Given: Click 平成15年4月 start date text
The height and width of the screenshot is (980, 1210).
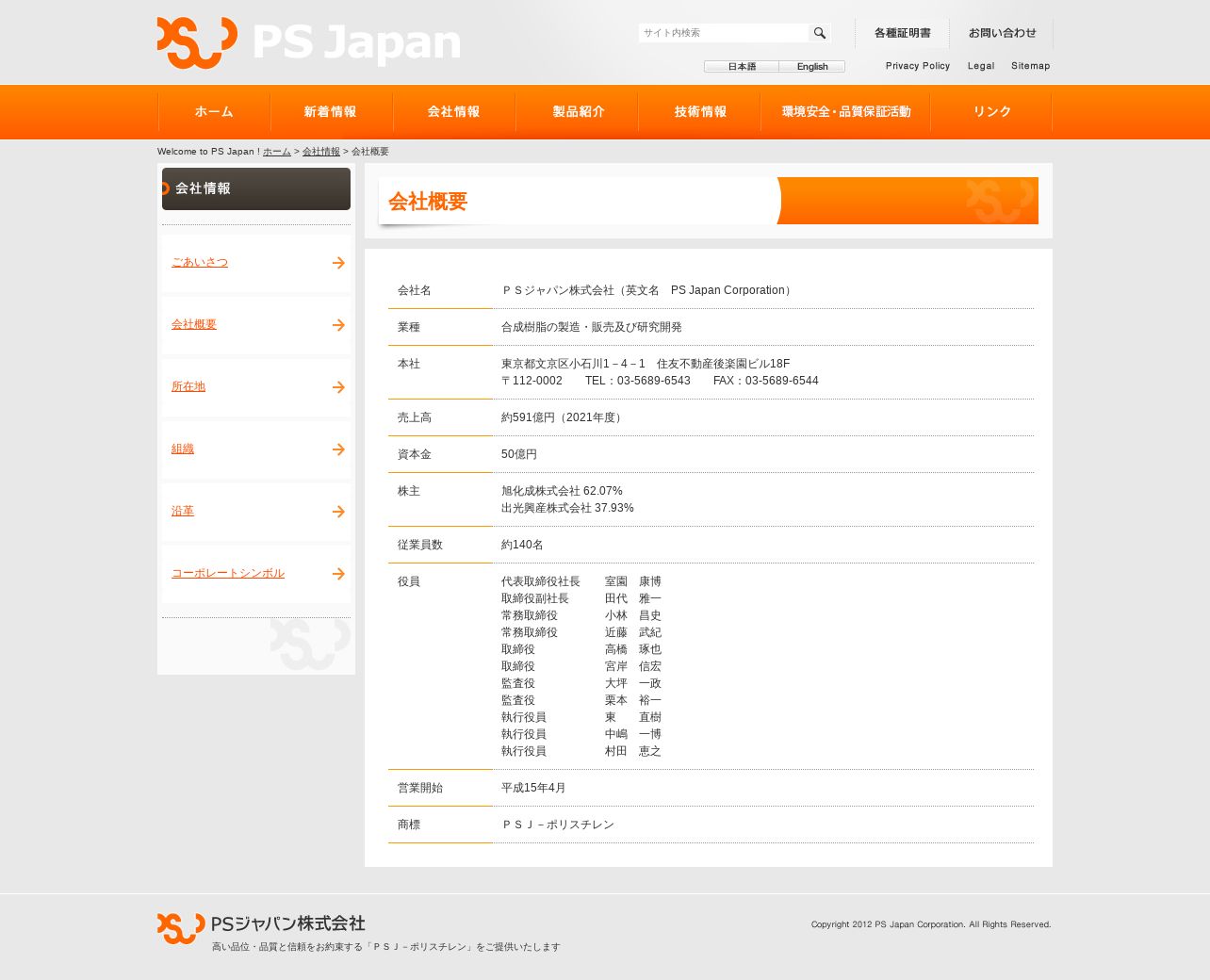Looking at the screenshot, I should pos(533,788).
